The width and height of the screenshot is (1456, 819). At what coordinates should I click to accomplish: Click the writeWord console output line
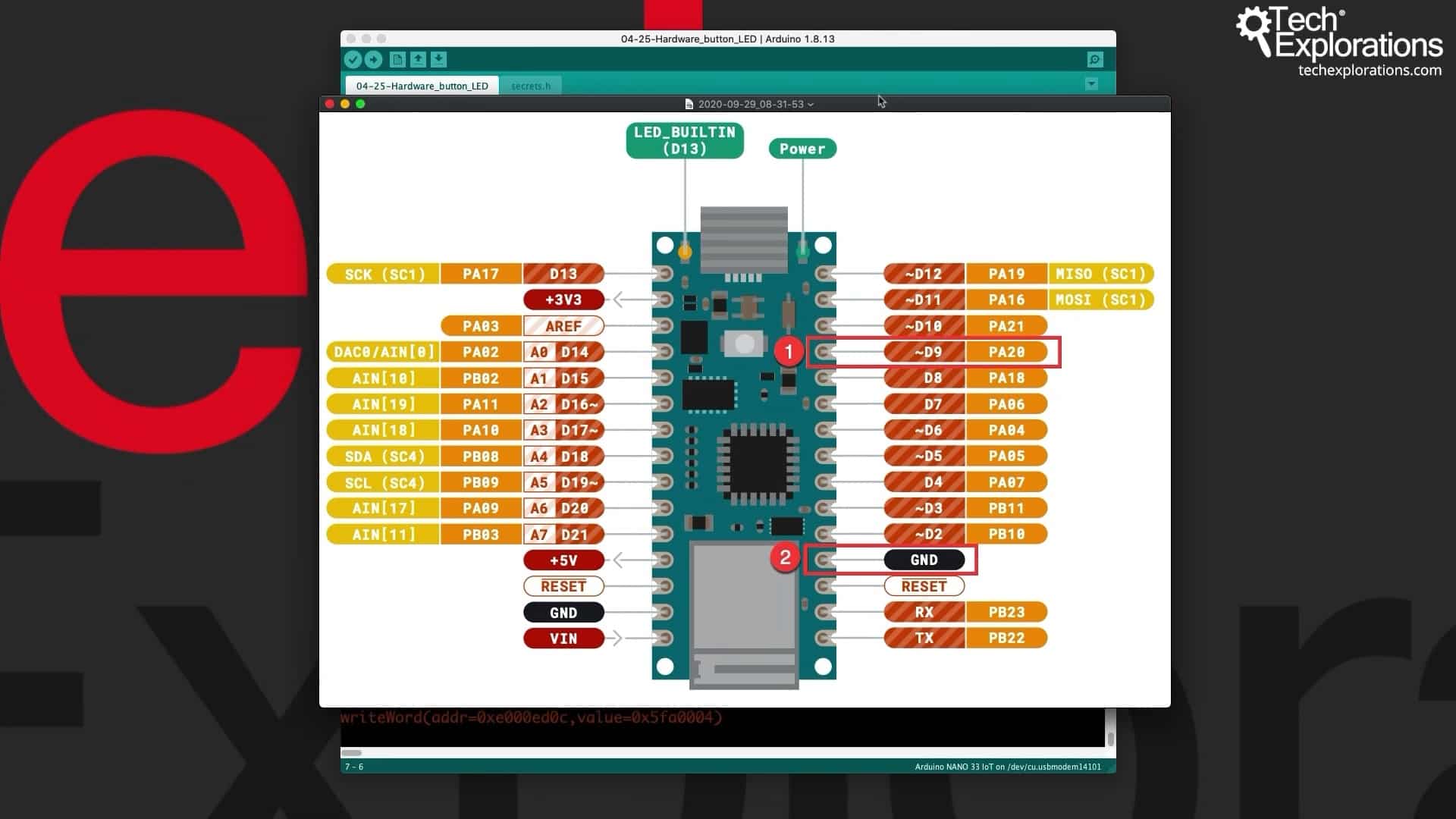pyautogui.click(x=531, y=717)
